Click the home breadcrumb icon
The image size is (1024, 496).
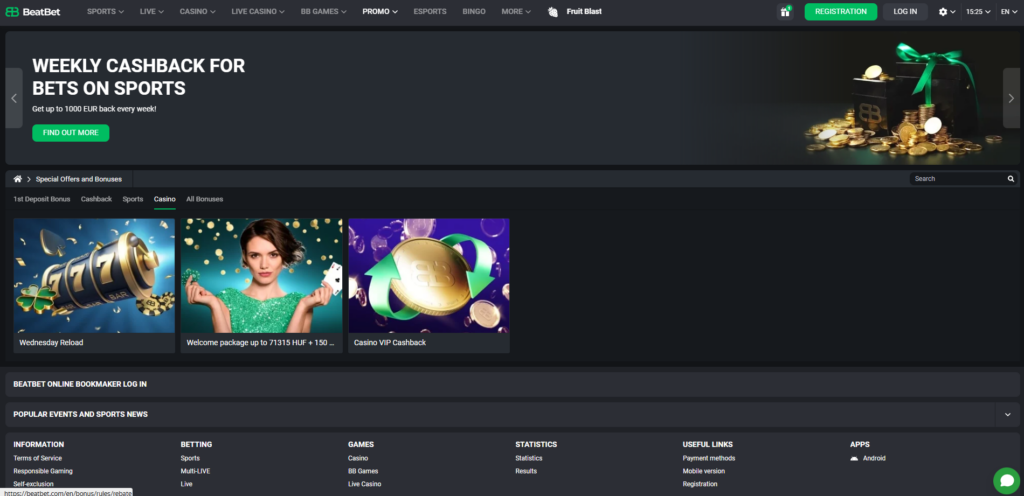pos(18,179)
